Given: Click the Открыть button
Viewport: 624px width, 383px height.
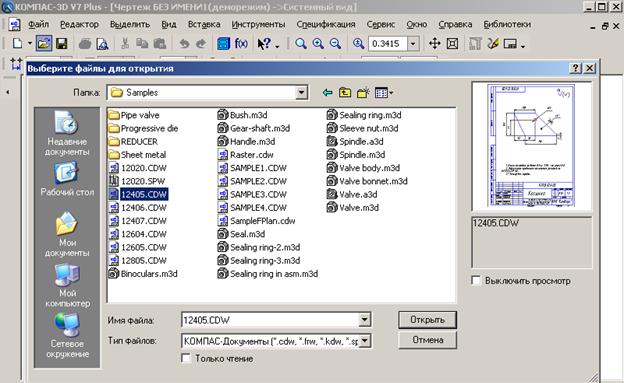Looking at the screenshot, I should (427, 320).
